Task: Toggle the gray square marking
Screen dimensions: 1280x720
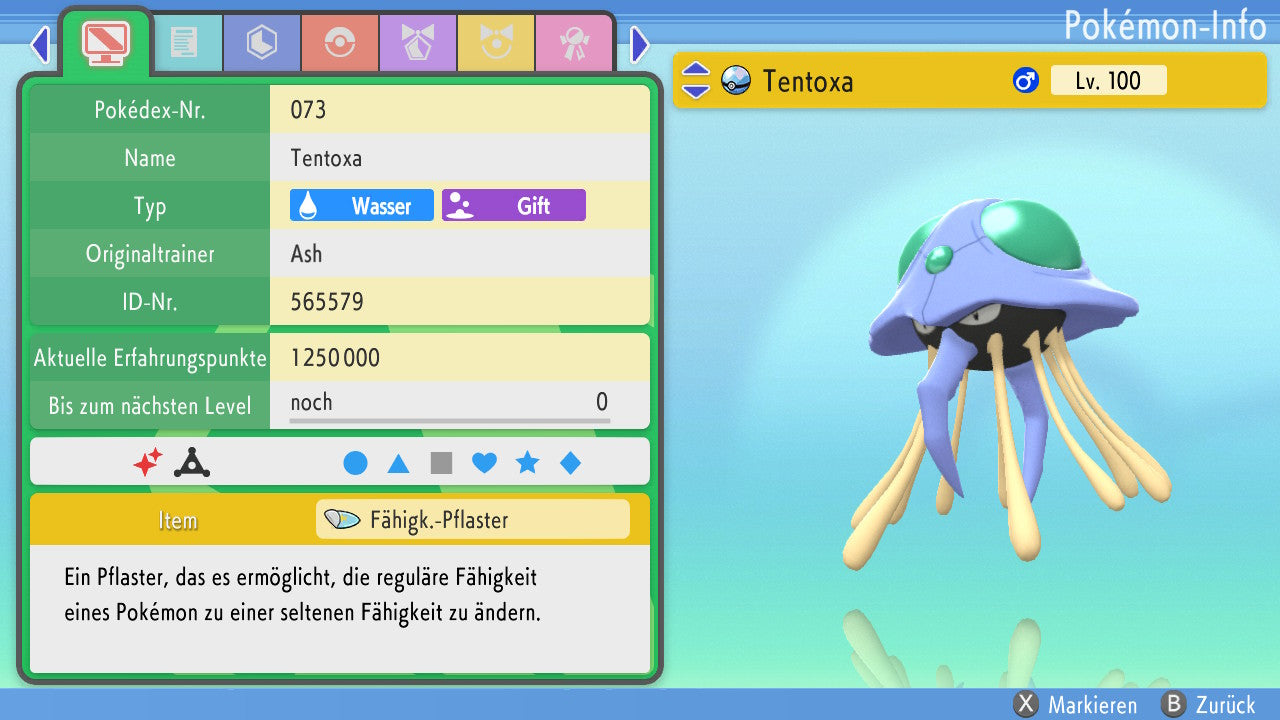Action: click(441, 463)
